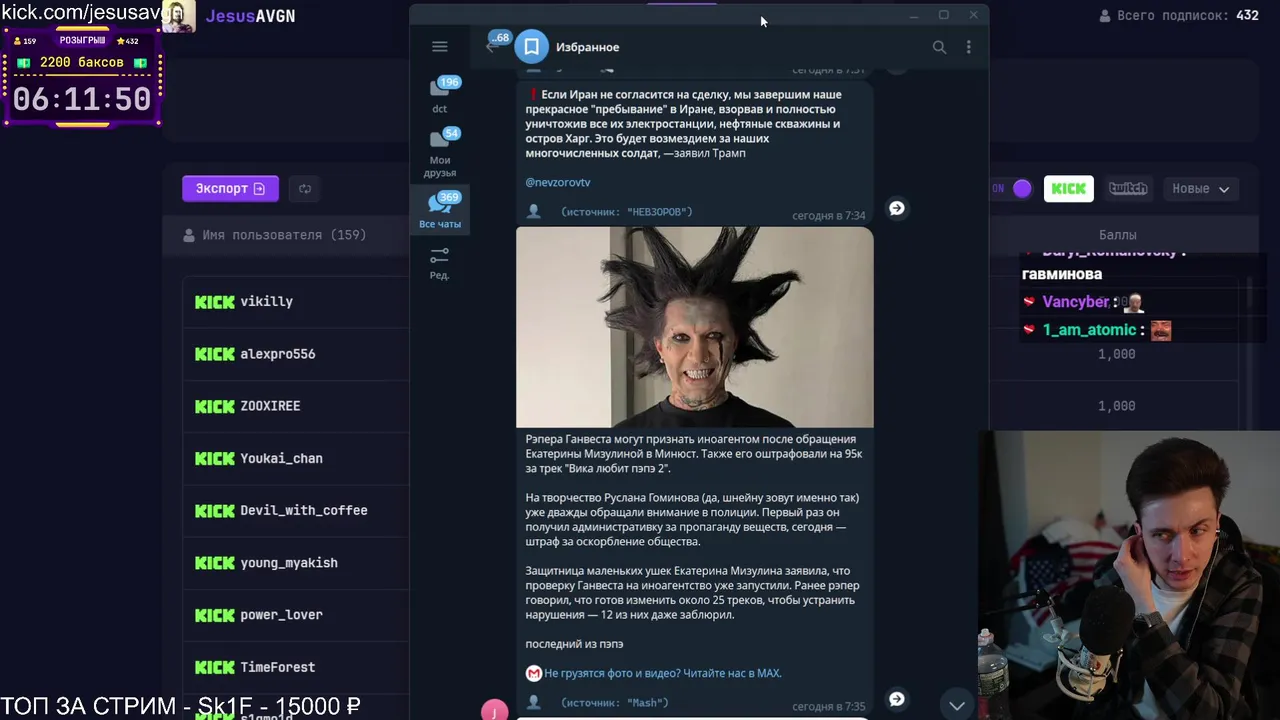Select the Мои друзья chat folder
1280x720 pixels.
pos(440,152)
